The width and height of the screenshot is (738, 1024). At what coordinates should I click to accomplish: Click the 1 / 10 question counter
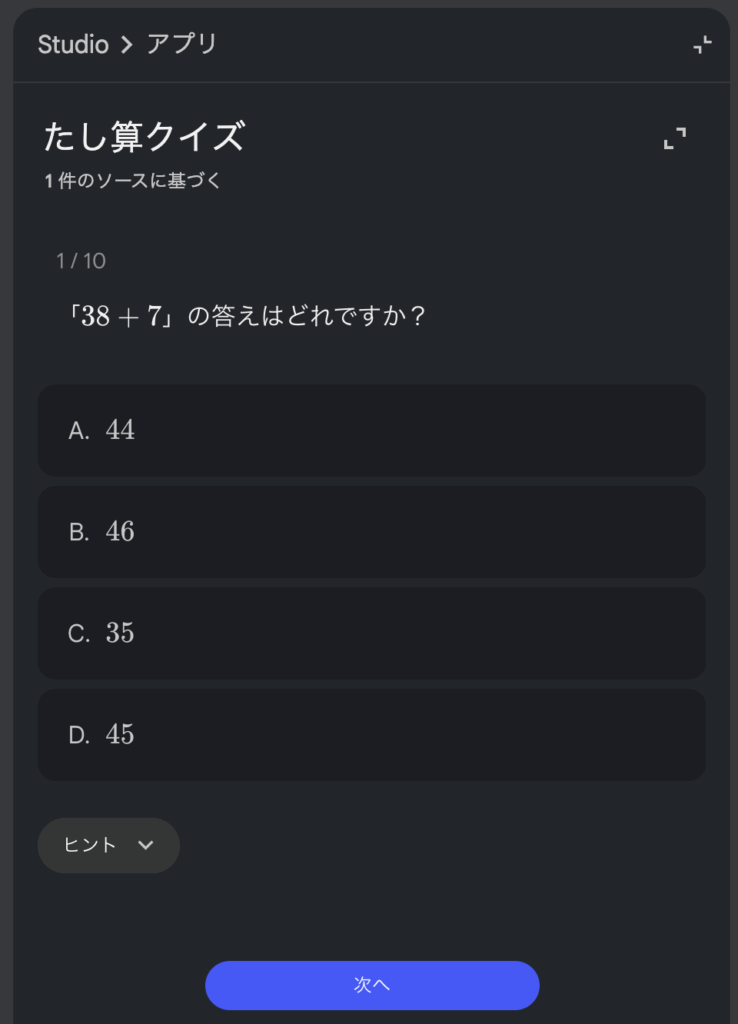coord(81,261)
